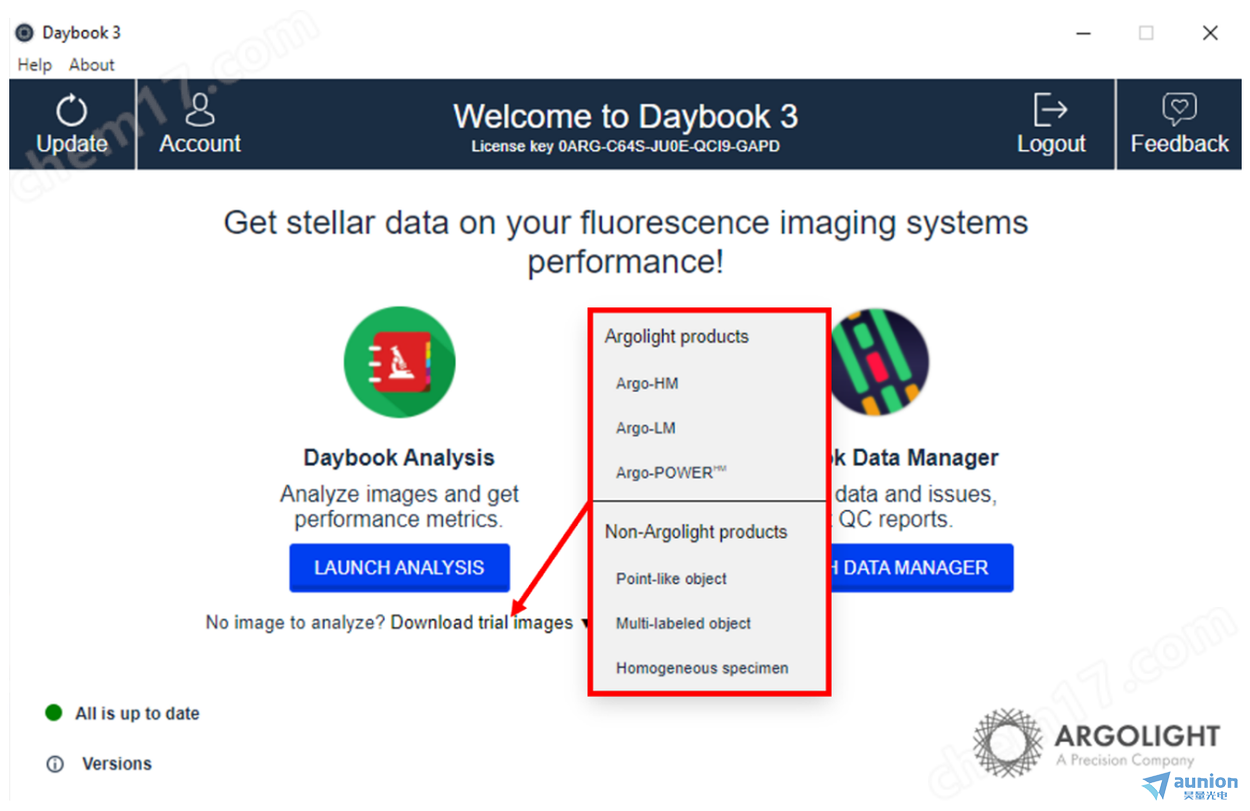Open the Account profile icon
This screenshot has width=1250, height=811.
(x=200, y=109)
